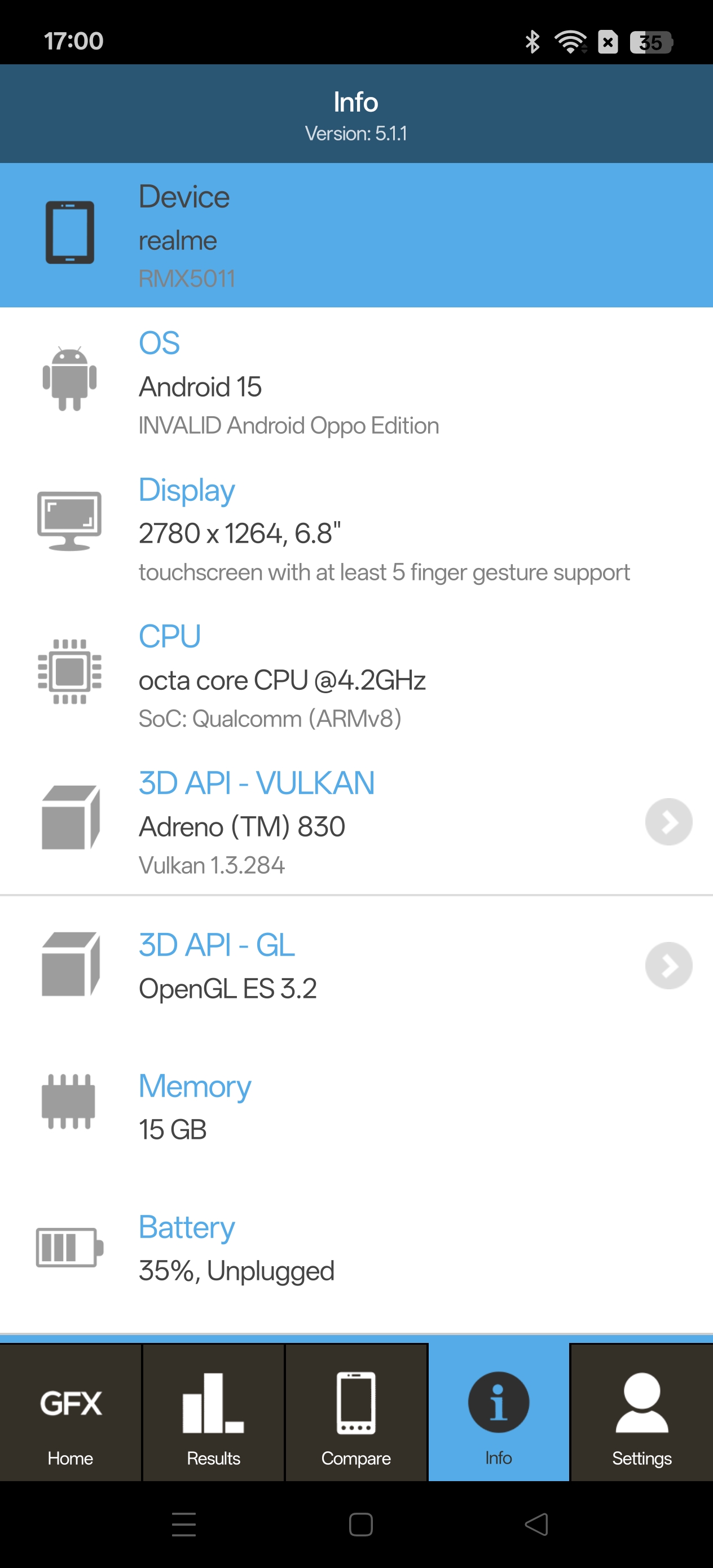Expand the 3D API - GL details arrow
Viewport: 713px width, 1568px height.
tap(668, 966)
